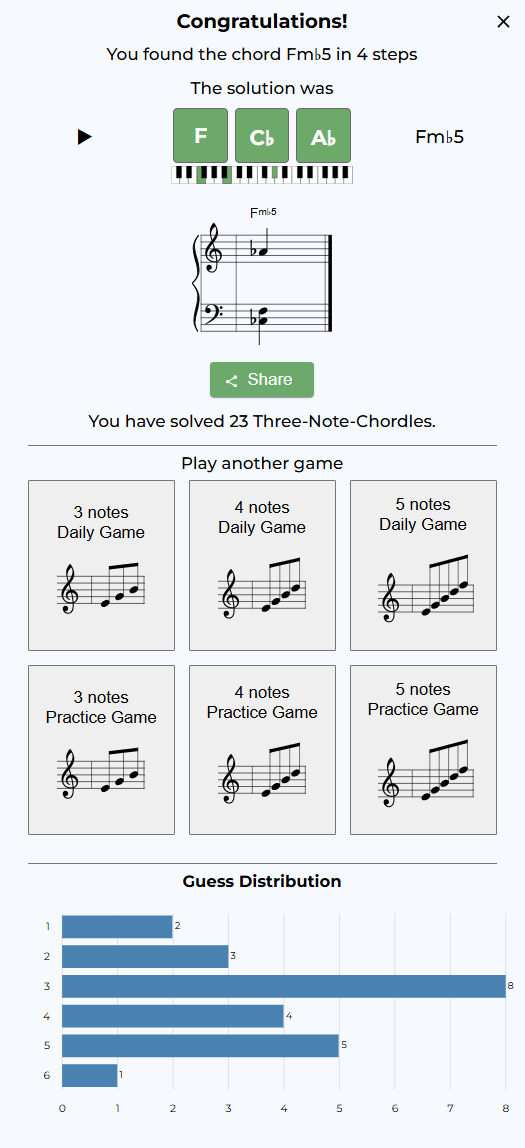Click the share icon inside Share button
Viewport: 525px width, 1148px height.
click(x=231, y=381)
